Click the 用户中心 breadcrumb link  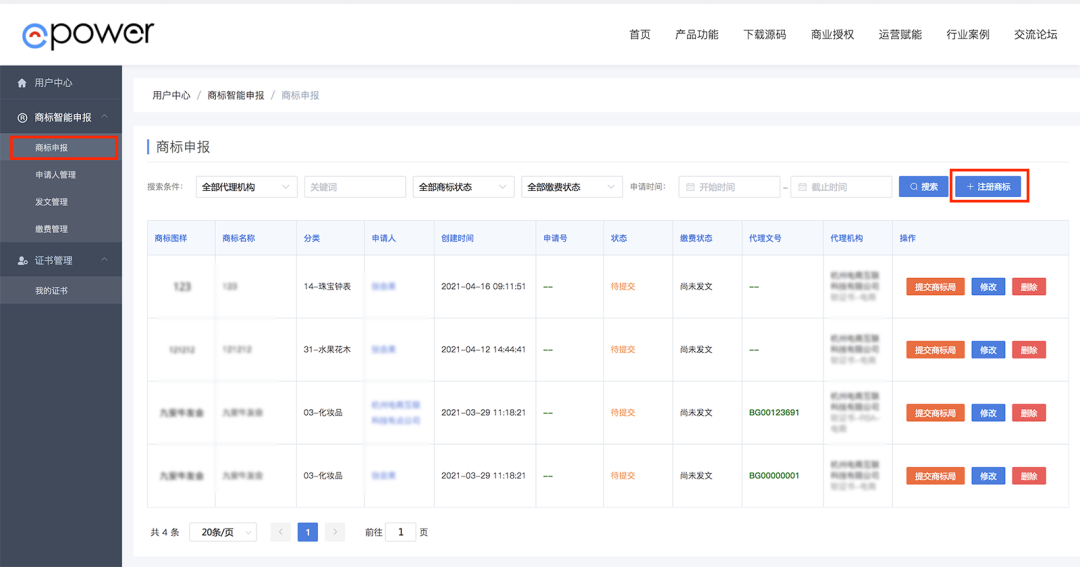(x=171, y=95)
